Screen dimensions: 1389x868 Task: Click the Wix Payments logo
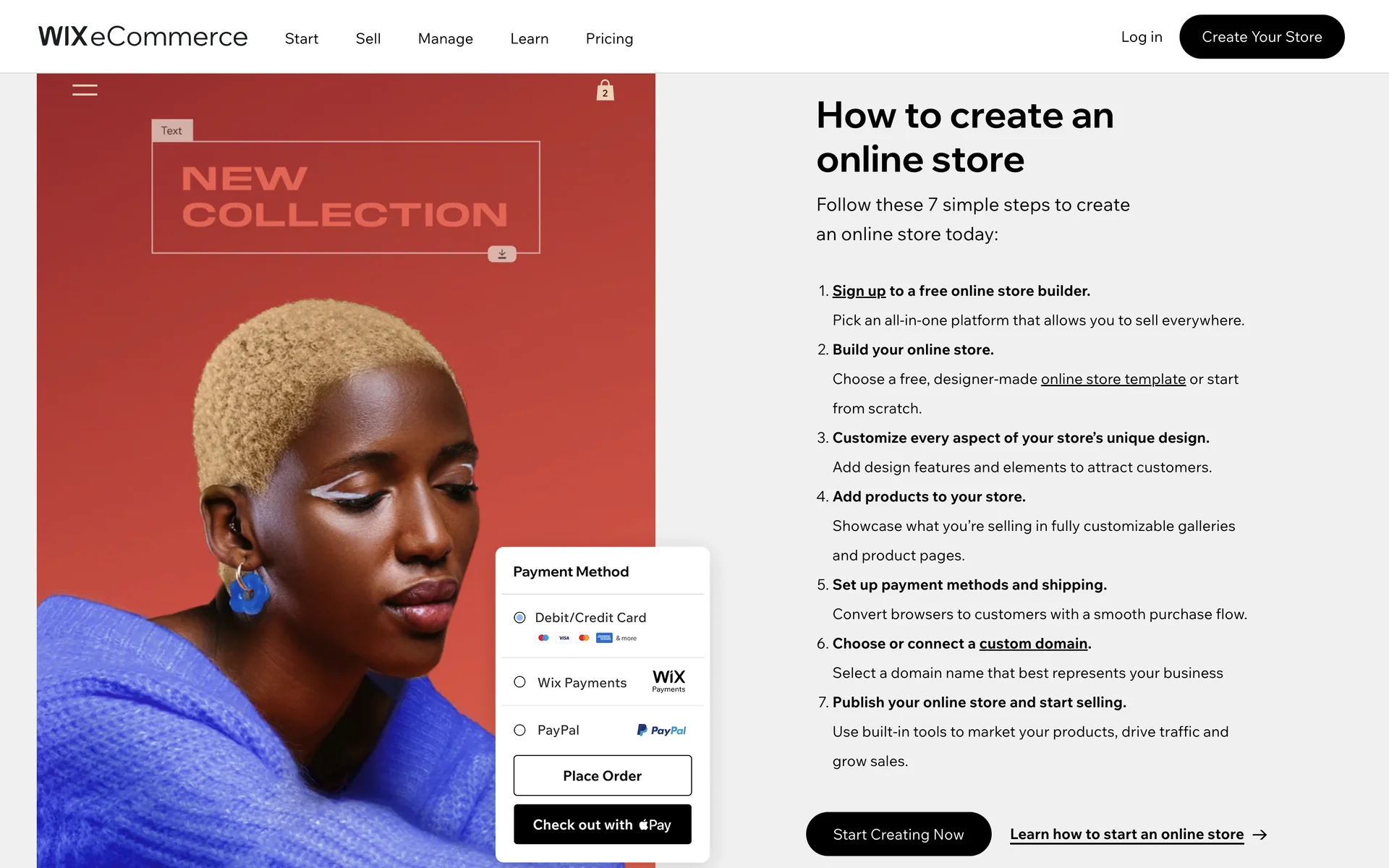668,681
